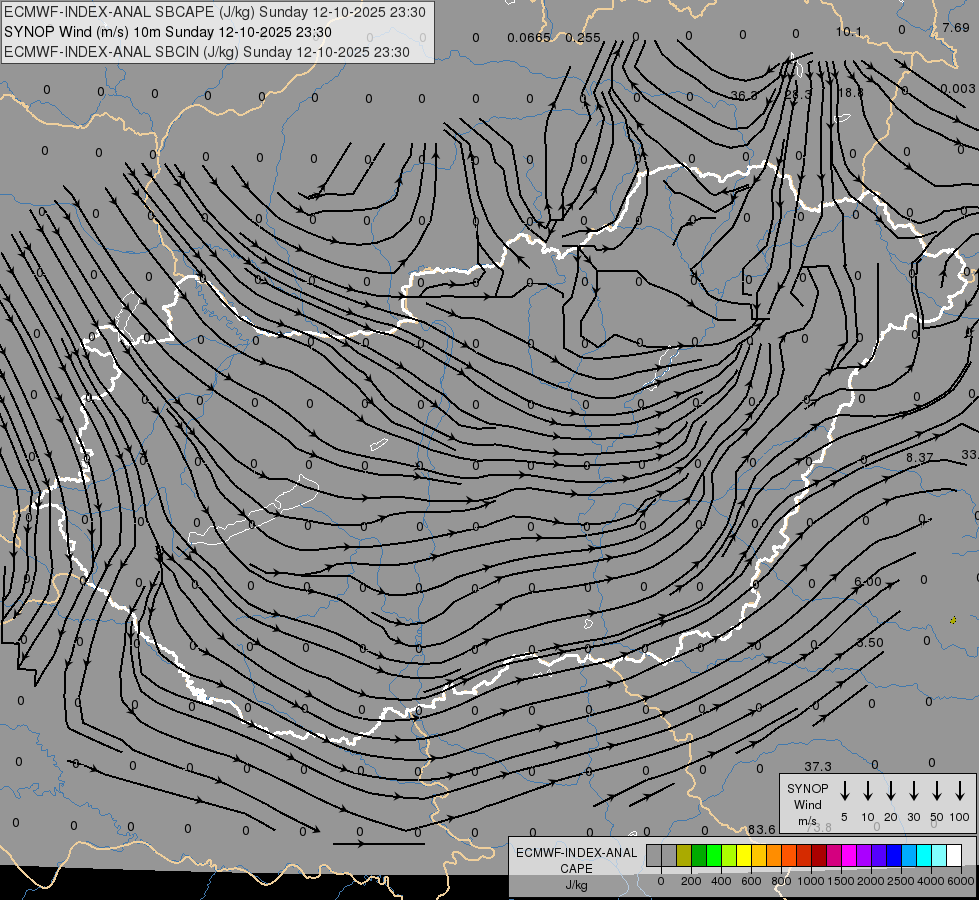Click the 36.3 value on the map
The height and width of the screenshot is (900, 979).
coord(744,95)
